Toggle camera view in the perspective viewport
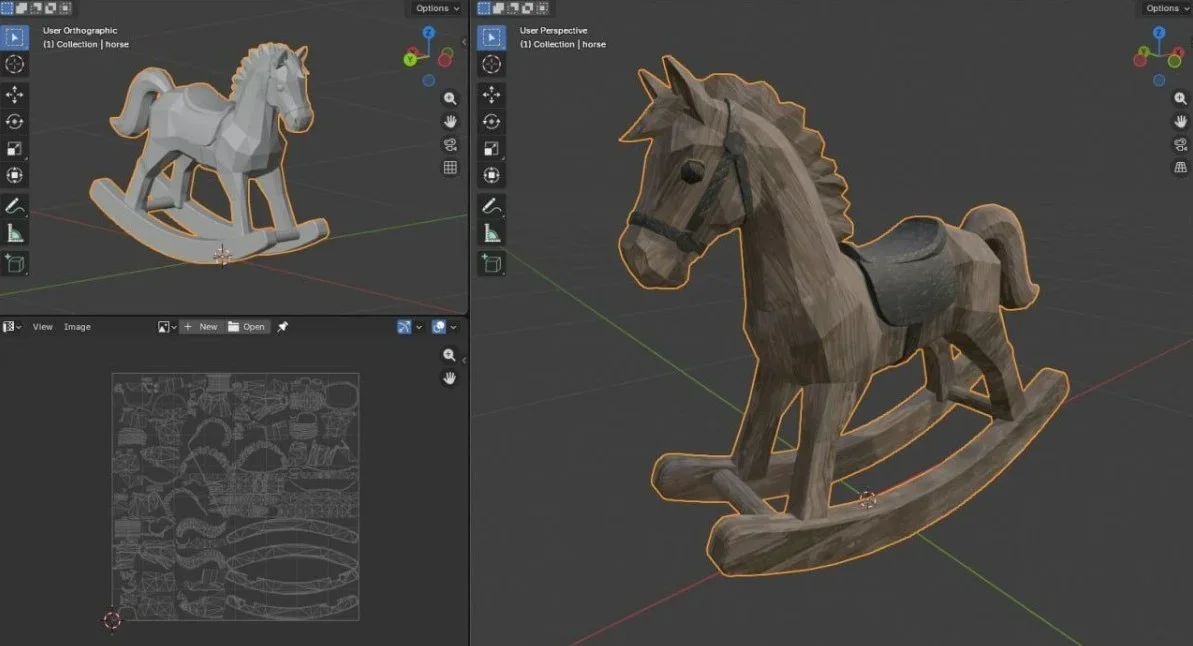This screenshot has width=1193, height=646. tap(1180, 145)
